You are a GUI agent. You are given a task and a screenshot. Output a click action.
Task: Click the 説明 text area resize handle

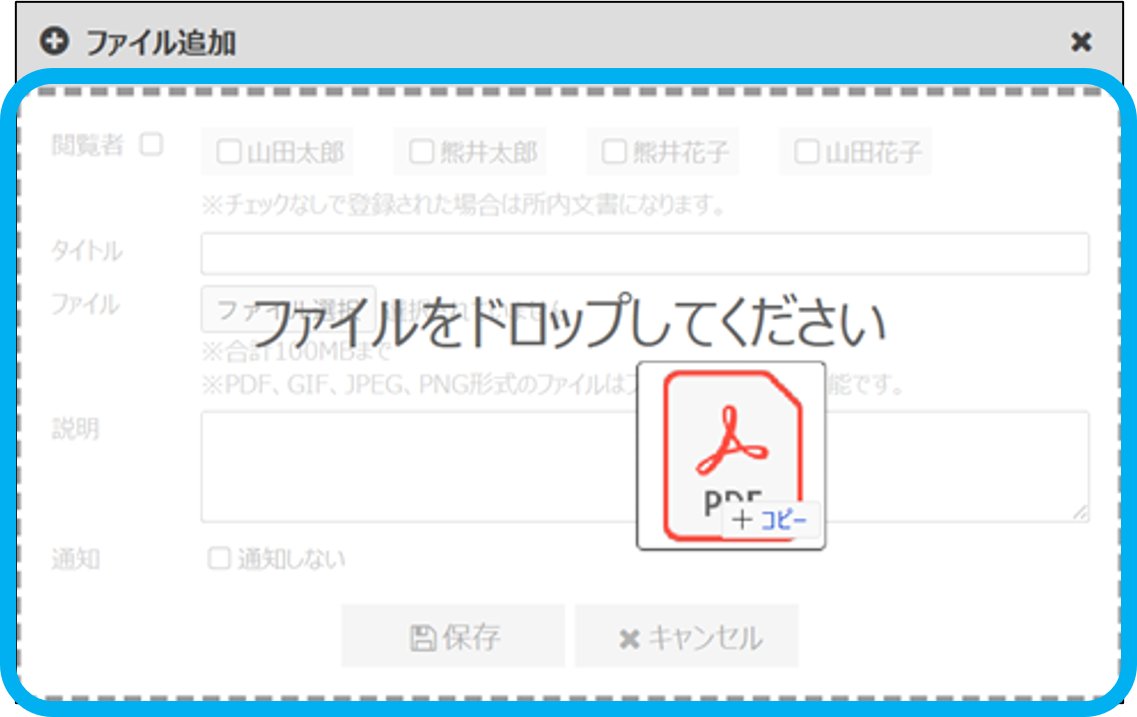pyautogui.click(x=1081, y=513)
